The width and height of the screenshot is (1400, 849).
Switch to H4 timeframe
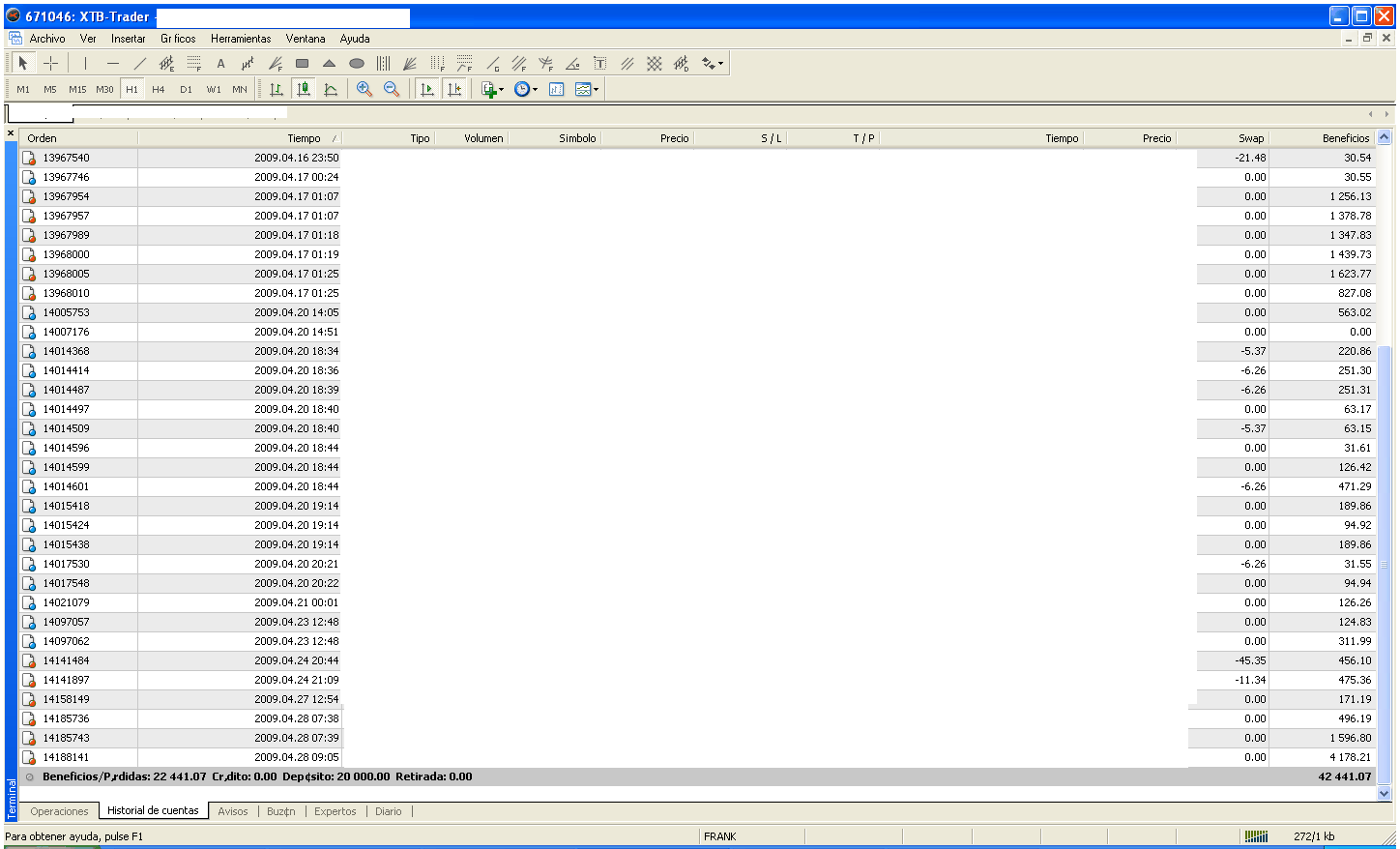click(159, 89)
